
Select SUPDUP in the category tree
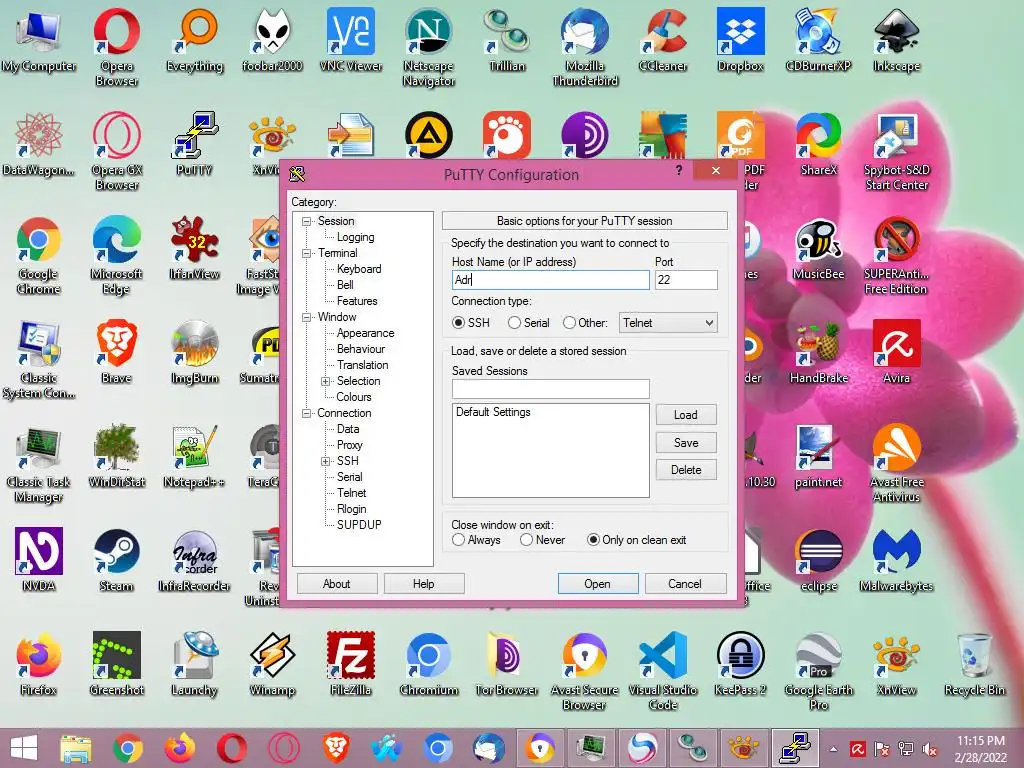[x=359, y=524]
